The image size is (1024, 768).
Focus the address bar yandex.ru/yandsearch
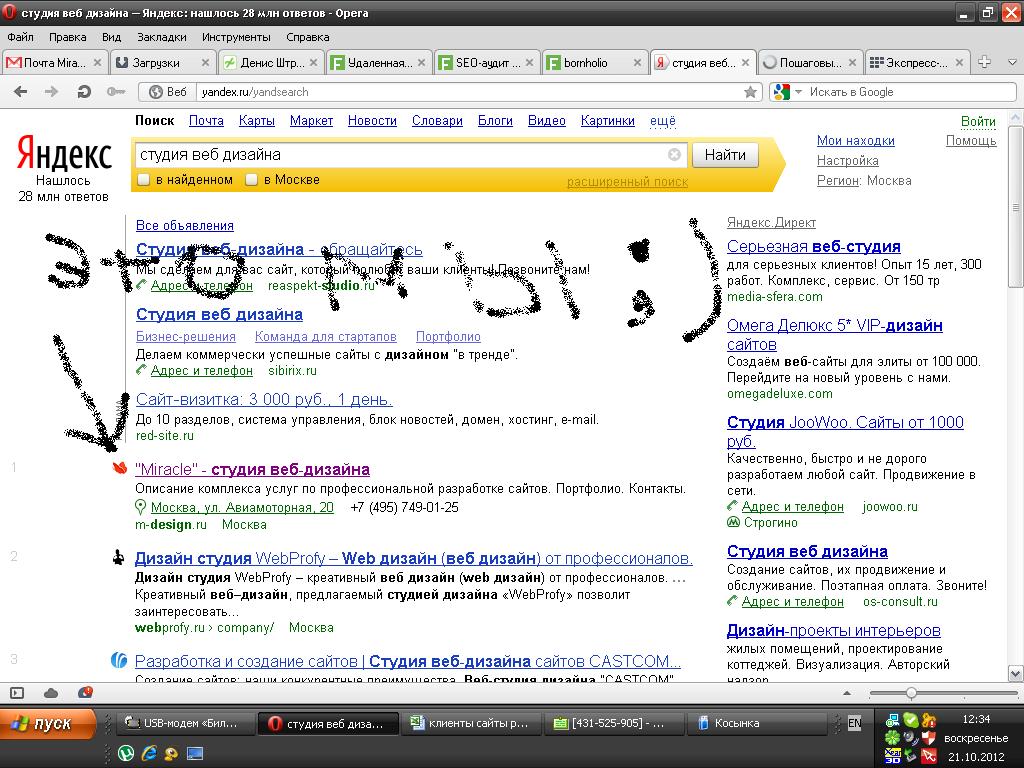(468, 92)
